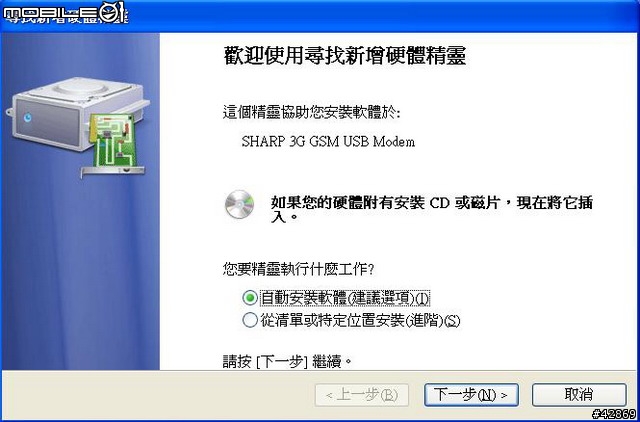Viewport: 640px width, 422px height.
Task: Click the Mobile01 watermark logo
Action: (x=66, y=15)
